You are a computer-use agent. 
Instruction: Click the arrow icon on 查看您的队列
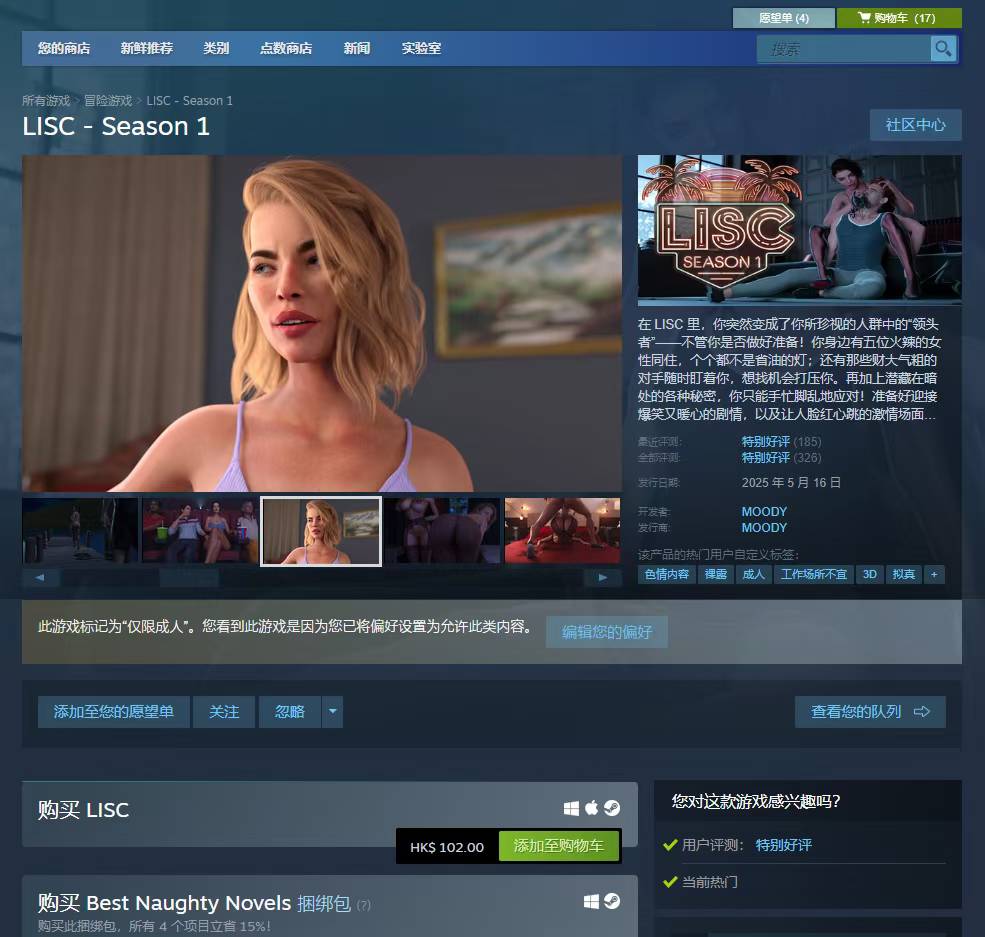[x=922, y=712]
